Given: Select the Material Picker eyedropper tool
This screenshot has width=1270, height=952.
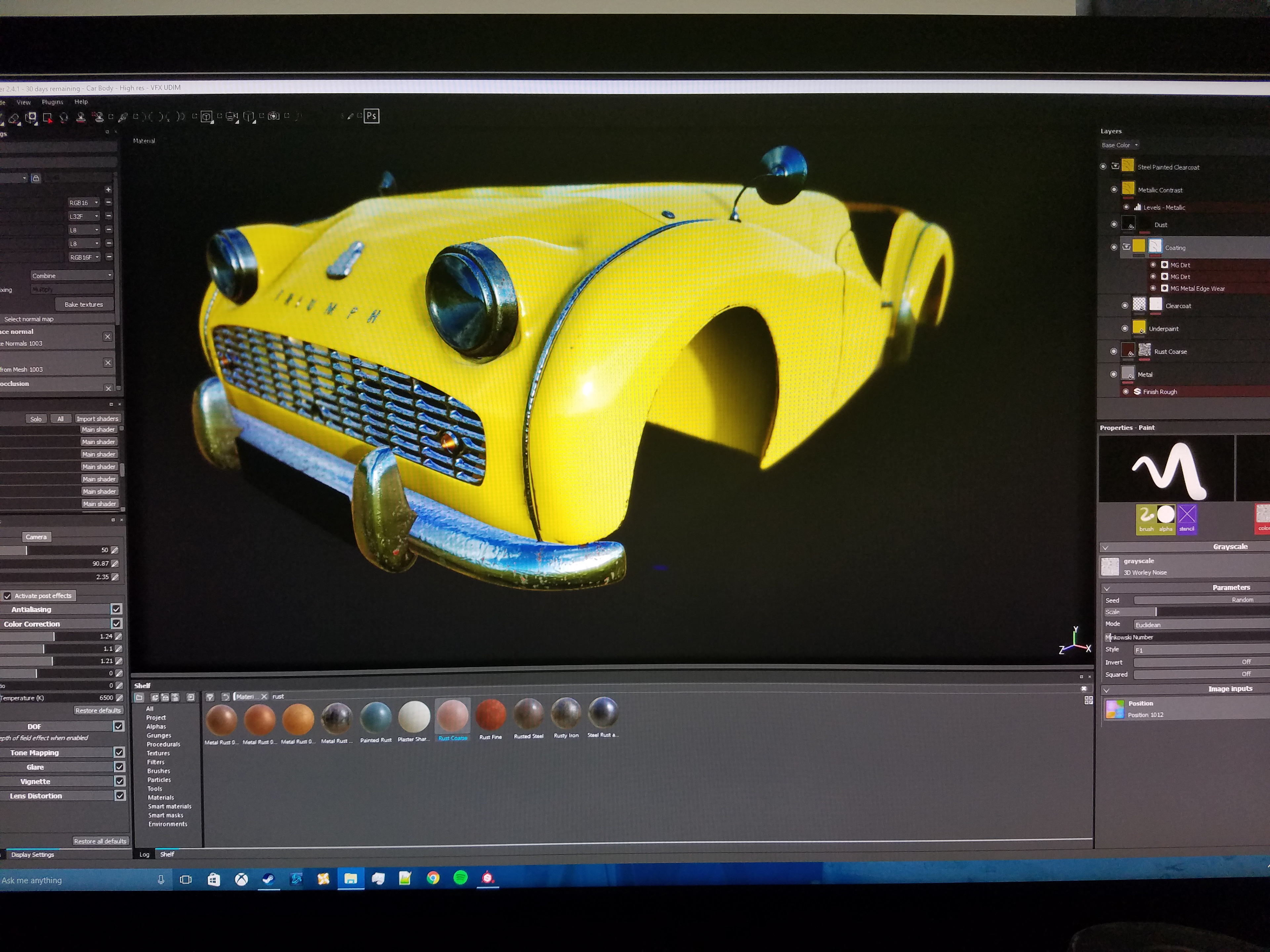Looking at the screenshot, I should coord(122,117).
